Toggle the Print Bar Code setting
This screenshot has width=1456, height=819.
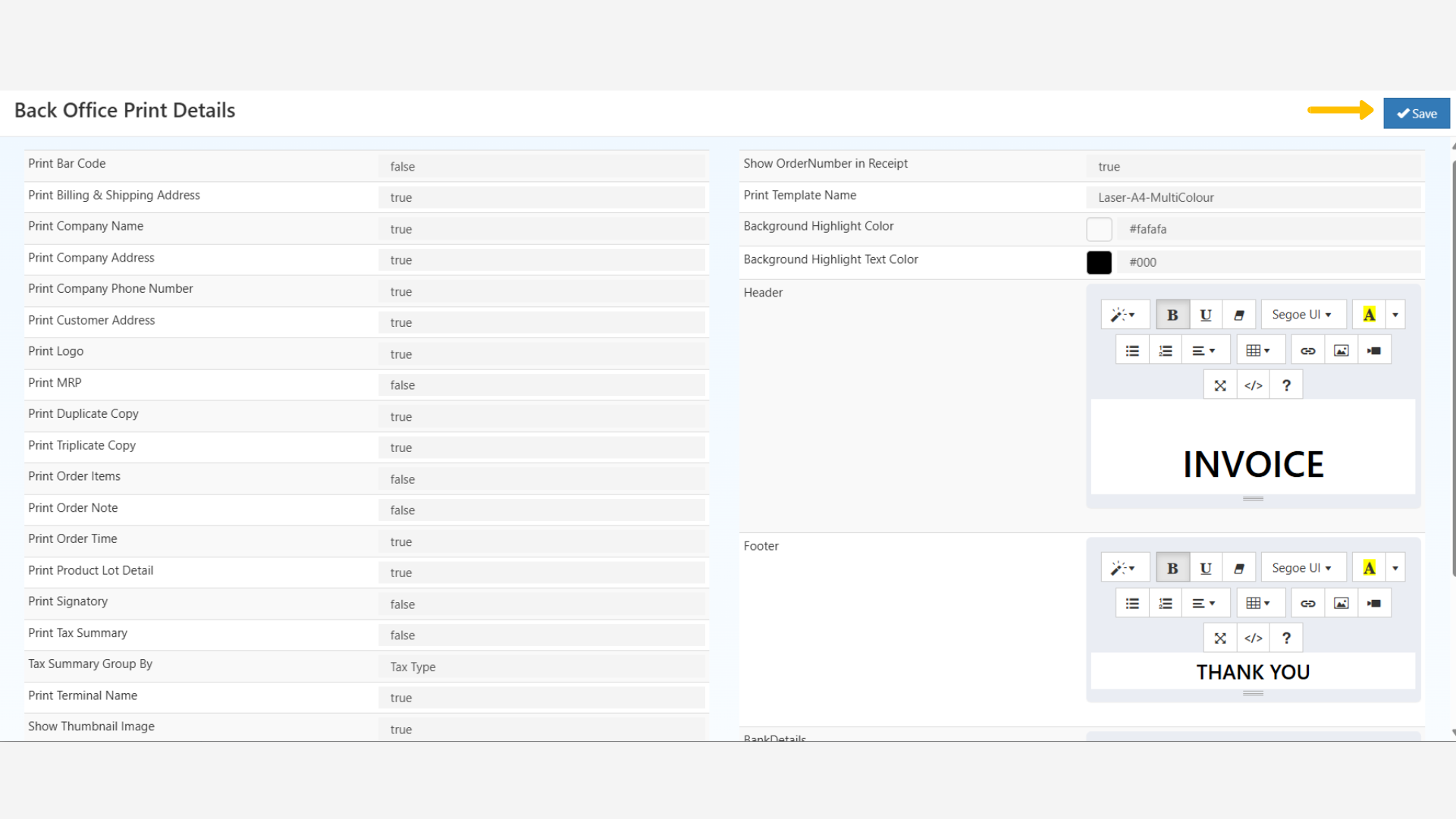coord(542,166)
